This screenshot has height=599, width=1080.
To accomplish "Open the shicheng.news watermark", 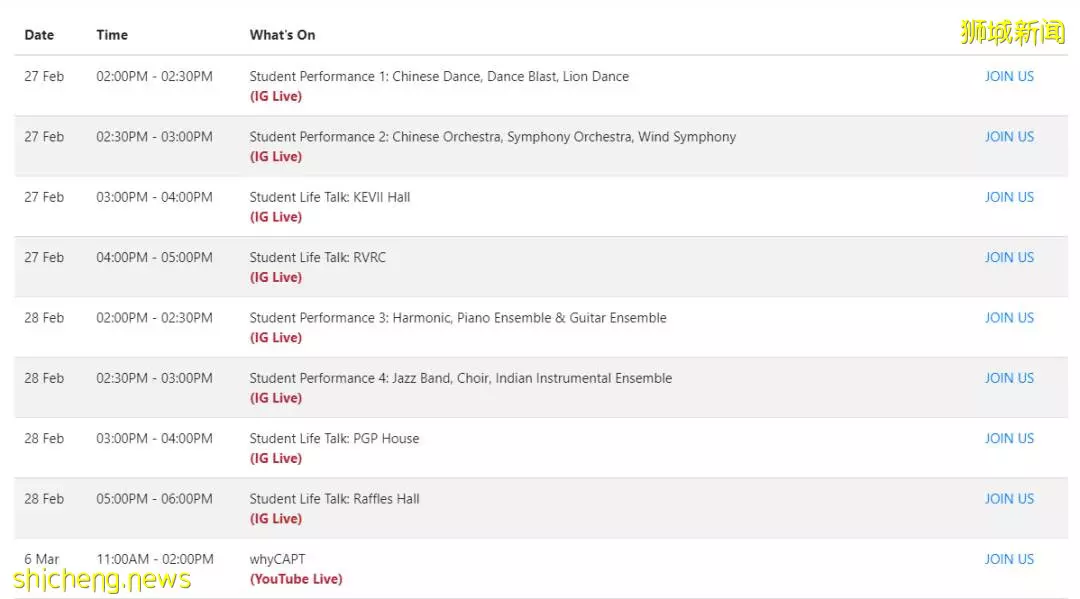I will 102,580.
